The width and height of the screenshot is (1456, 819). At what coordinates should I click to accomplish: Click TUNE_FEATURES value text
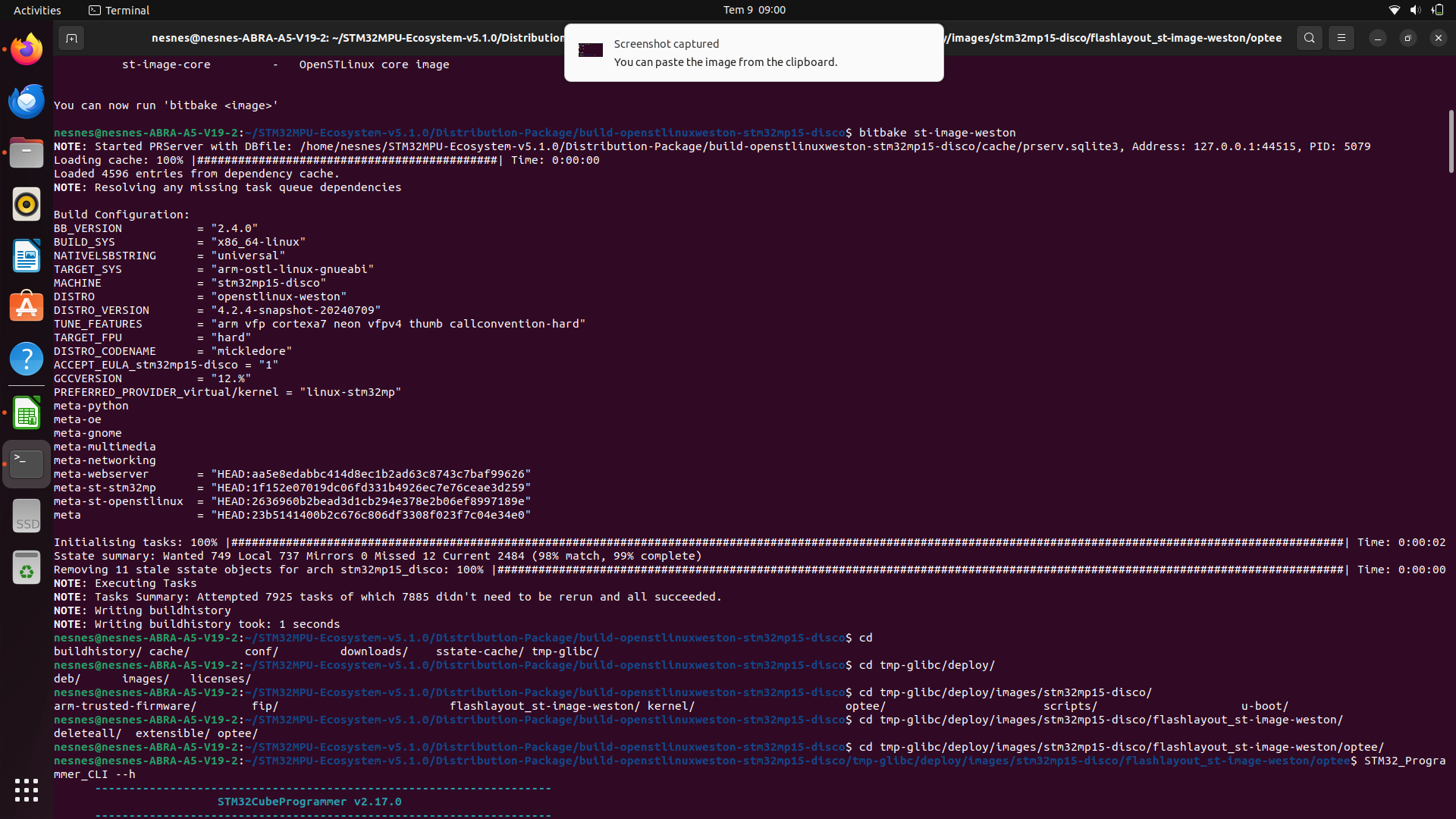pyautogui.click(x=398, y=324)
